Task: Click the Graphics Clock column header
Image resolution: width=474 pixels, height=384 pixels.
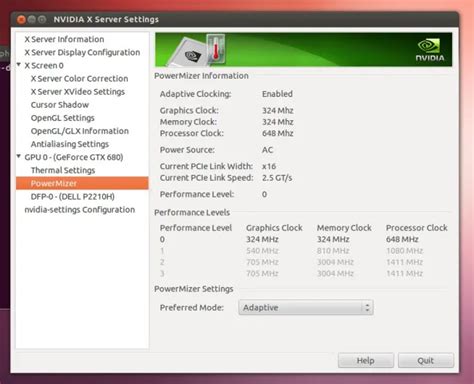Action: point(274,228)
